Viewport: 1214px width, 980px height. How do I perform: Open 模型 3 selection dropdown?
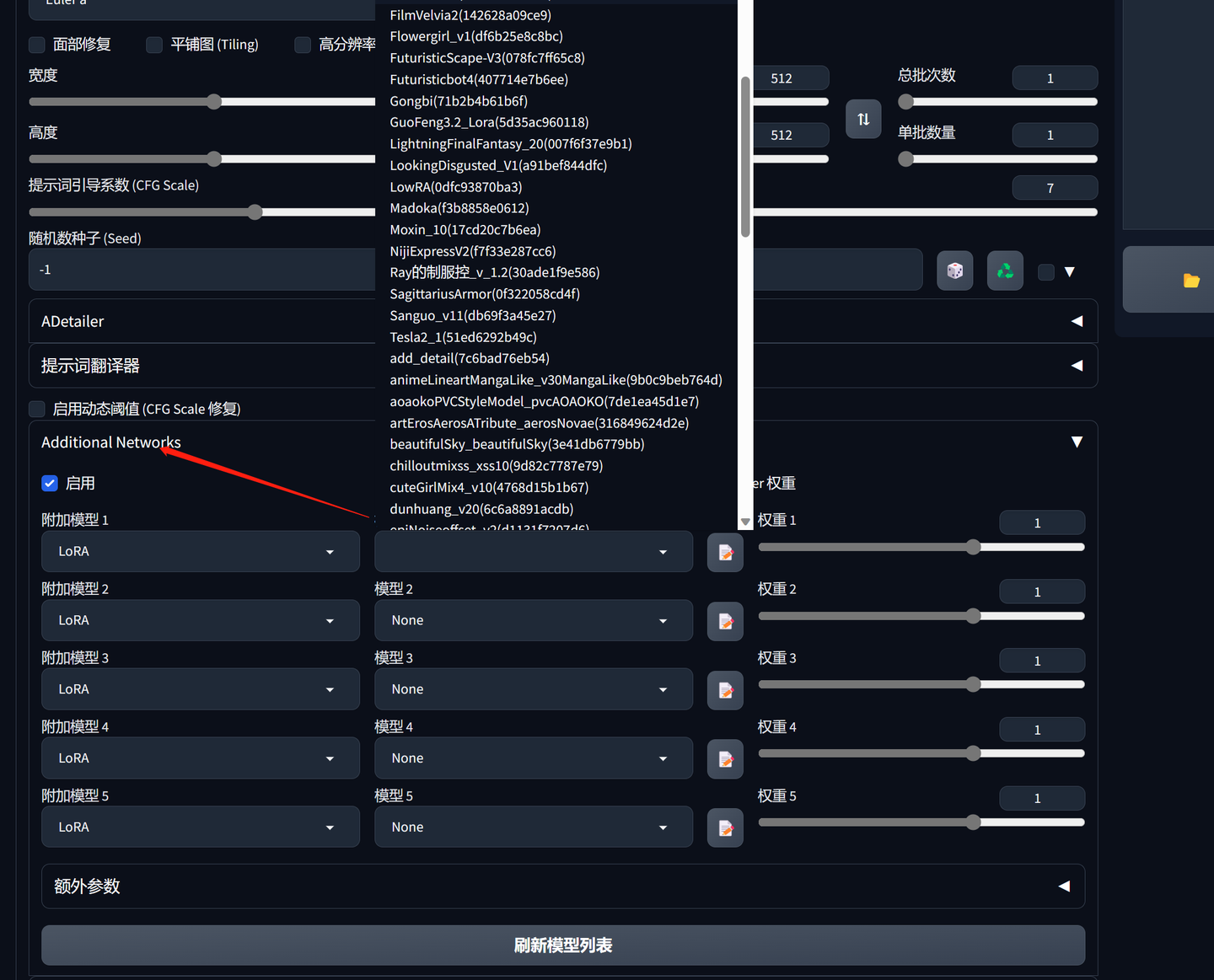click(x=534, y=689)
